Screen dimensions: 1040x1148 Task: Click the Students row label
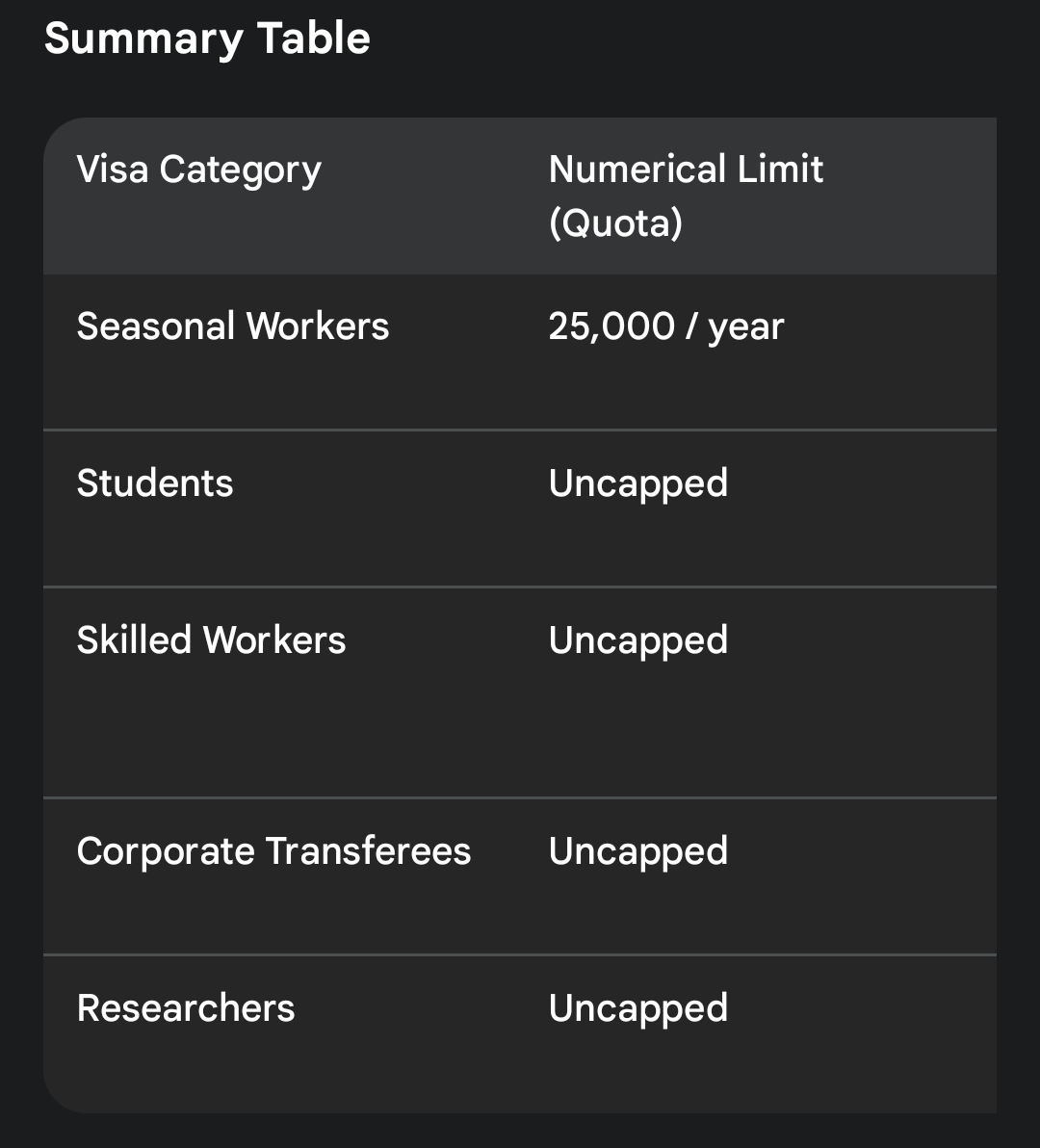tap(155, 483)
